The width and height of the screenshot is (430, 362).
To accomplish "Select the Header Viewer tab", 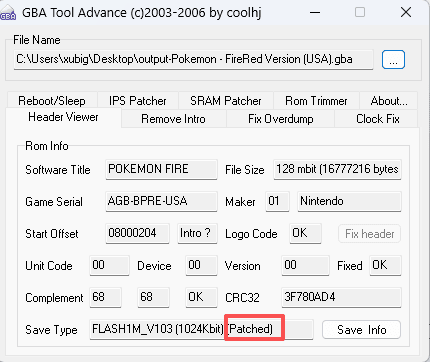I will (x=63, y=117).
